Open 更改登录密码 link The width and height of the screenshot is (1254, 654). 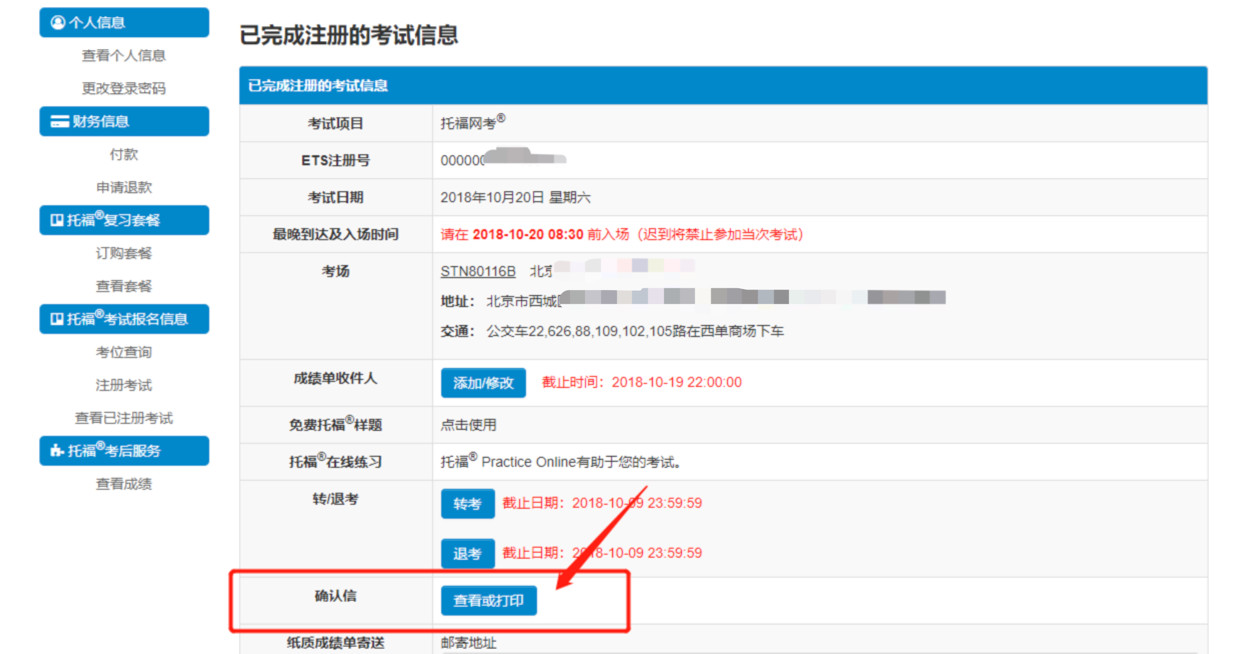coord(124,89)
